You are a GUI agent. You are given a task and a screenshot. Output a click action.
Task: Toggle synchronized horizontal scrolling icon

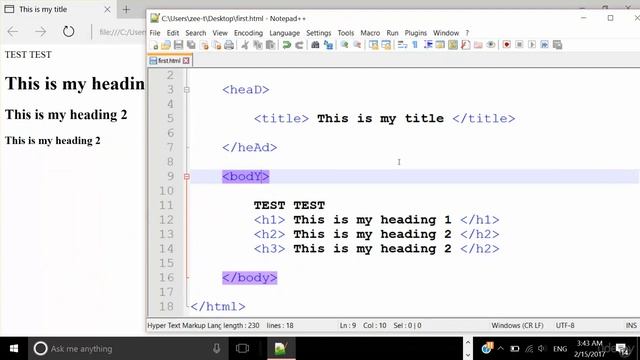point(386,45)
